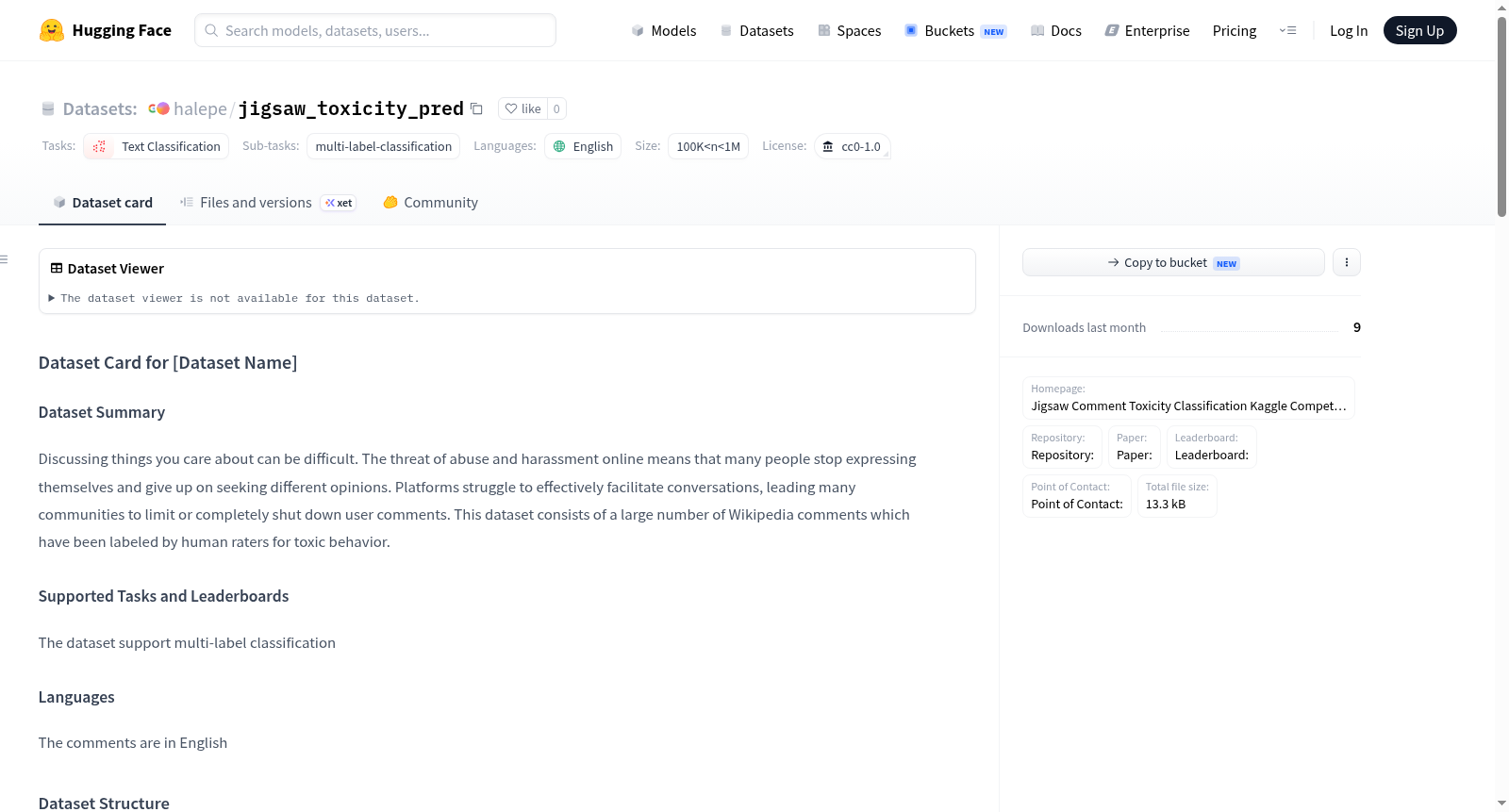Click the like count number
Screen dimensions: 1509x812
pos(556,108)
